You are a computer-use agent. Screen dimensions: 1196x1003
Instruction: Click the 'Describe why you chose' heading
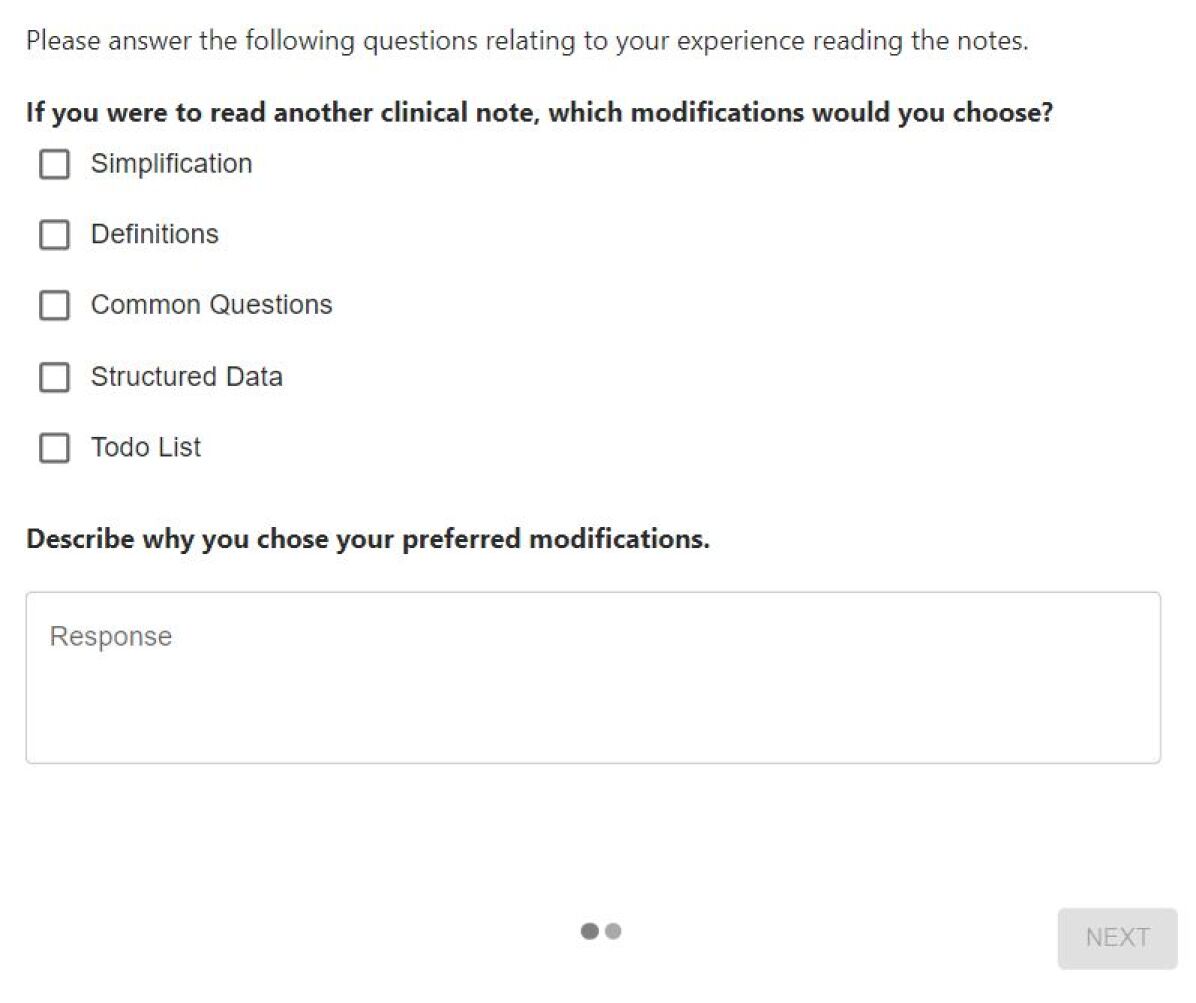click(367, 539)
